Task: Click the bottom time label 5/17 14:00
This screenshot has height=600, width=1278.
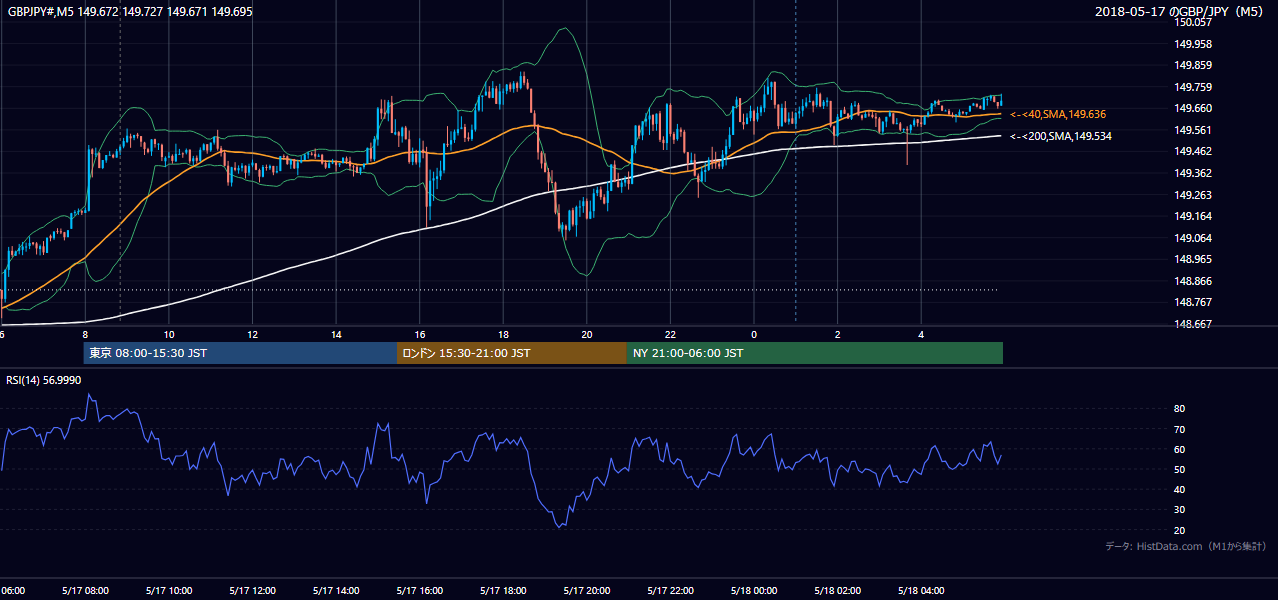Action: pos(336,591)
